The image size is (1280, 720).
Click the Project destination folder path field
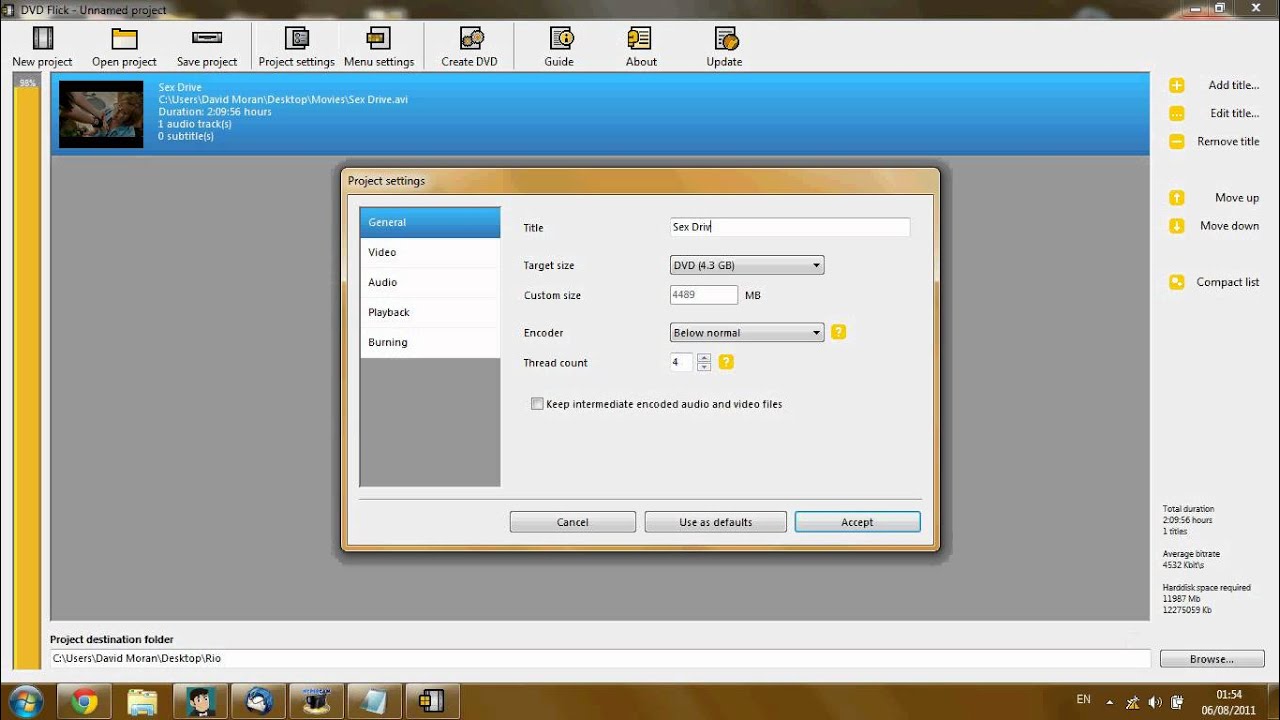600,659
